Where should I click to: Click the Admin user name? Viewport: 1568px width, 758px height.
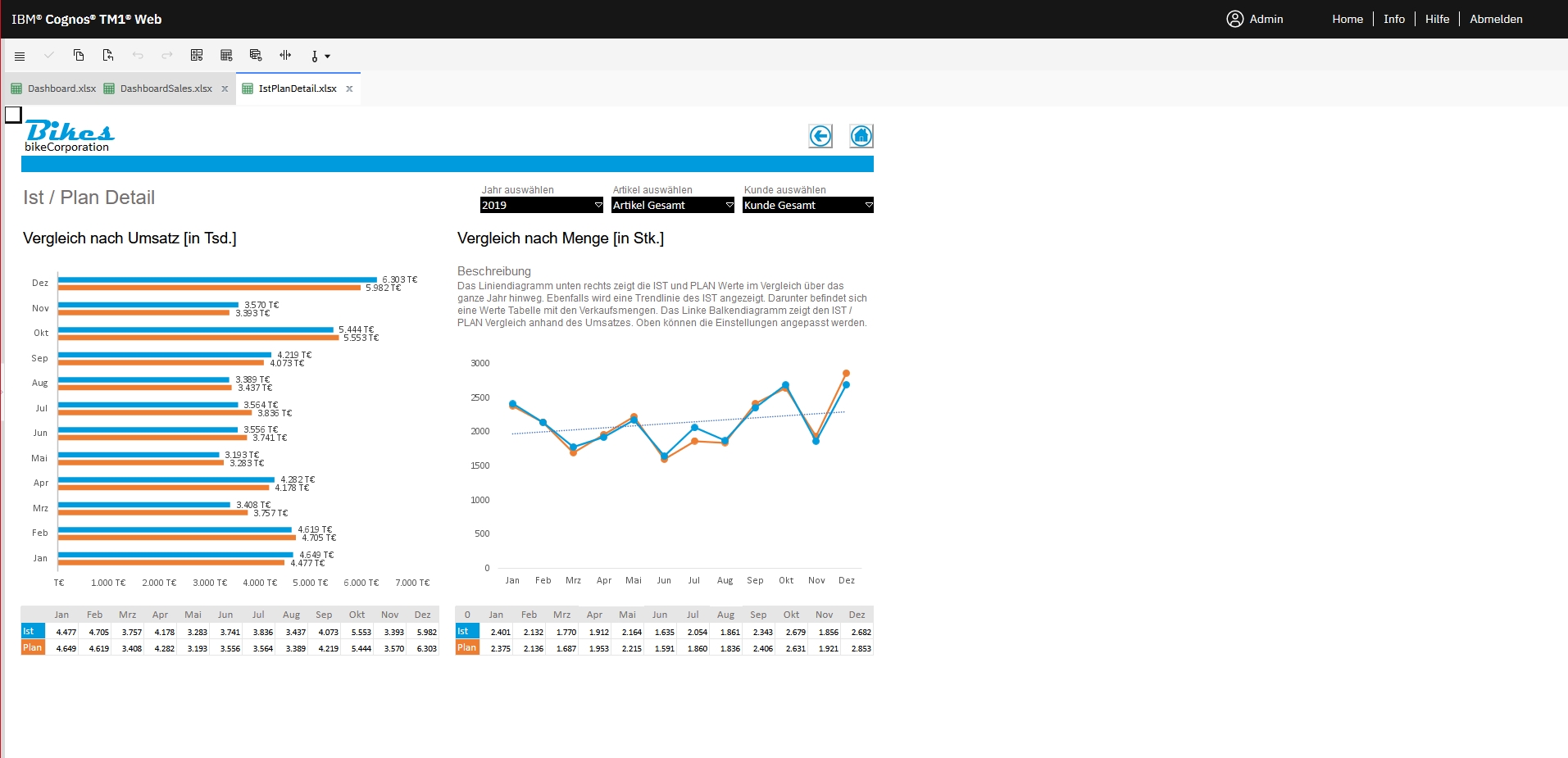1266,19
